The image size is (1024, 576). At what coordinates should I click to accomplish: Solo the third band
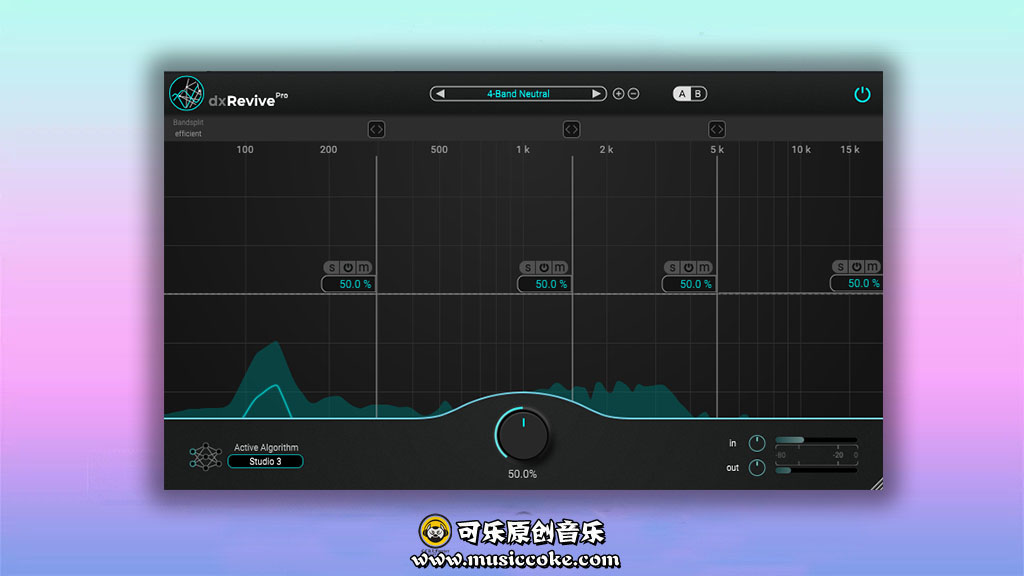point(673,268)
